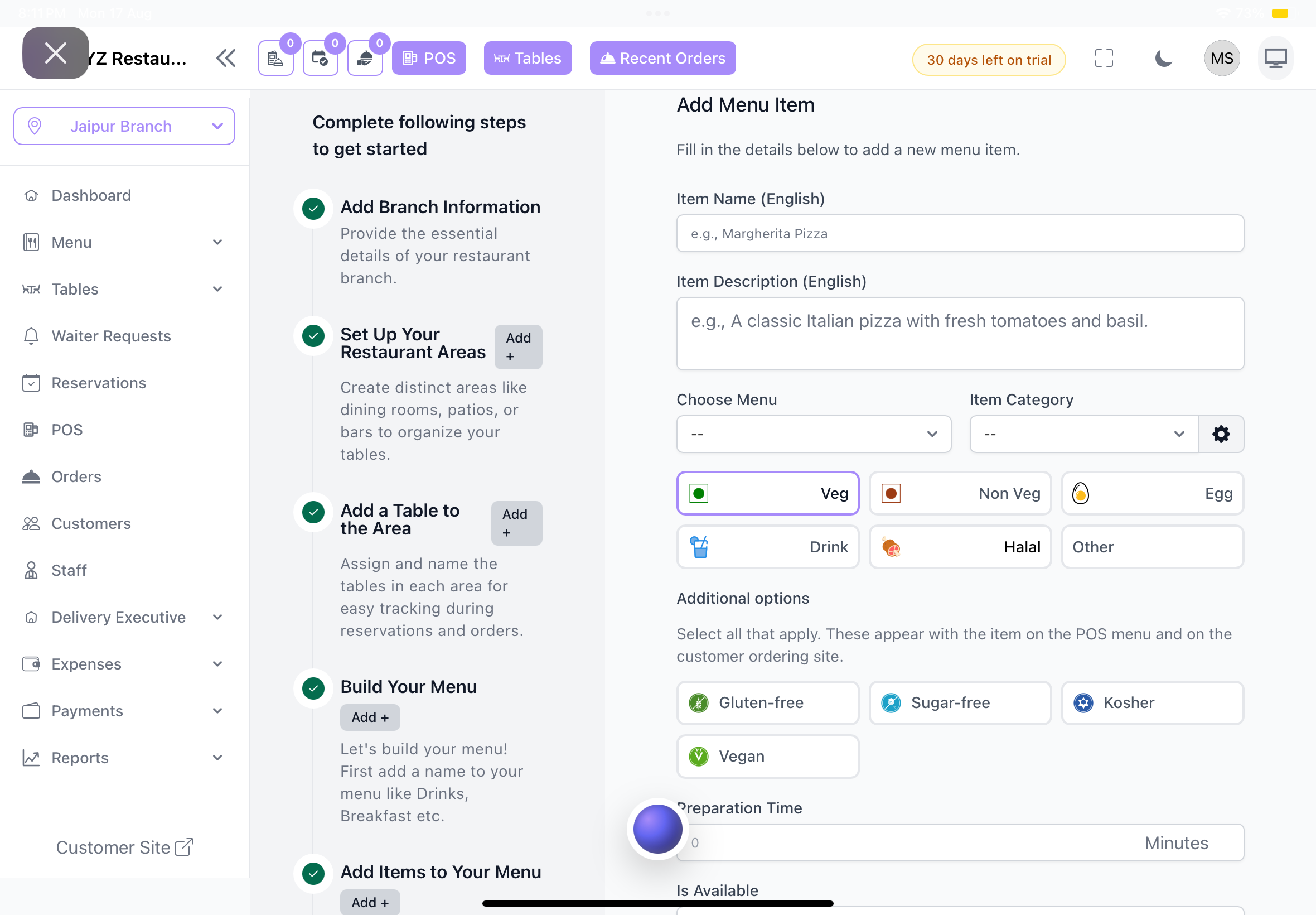Expand the Menu sidebar section
1316x915 pixels.
coord(124,243)
